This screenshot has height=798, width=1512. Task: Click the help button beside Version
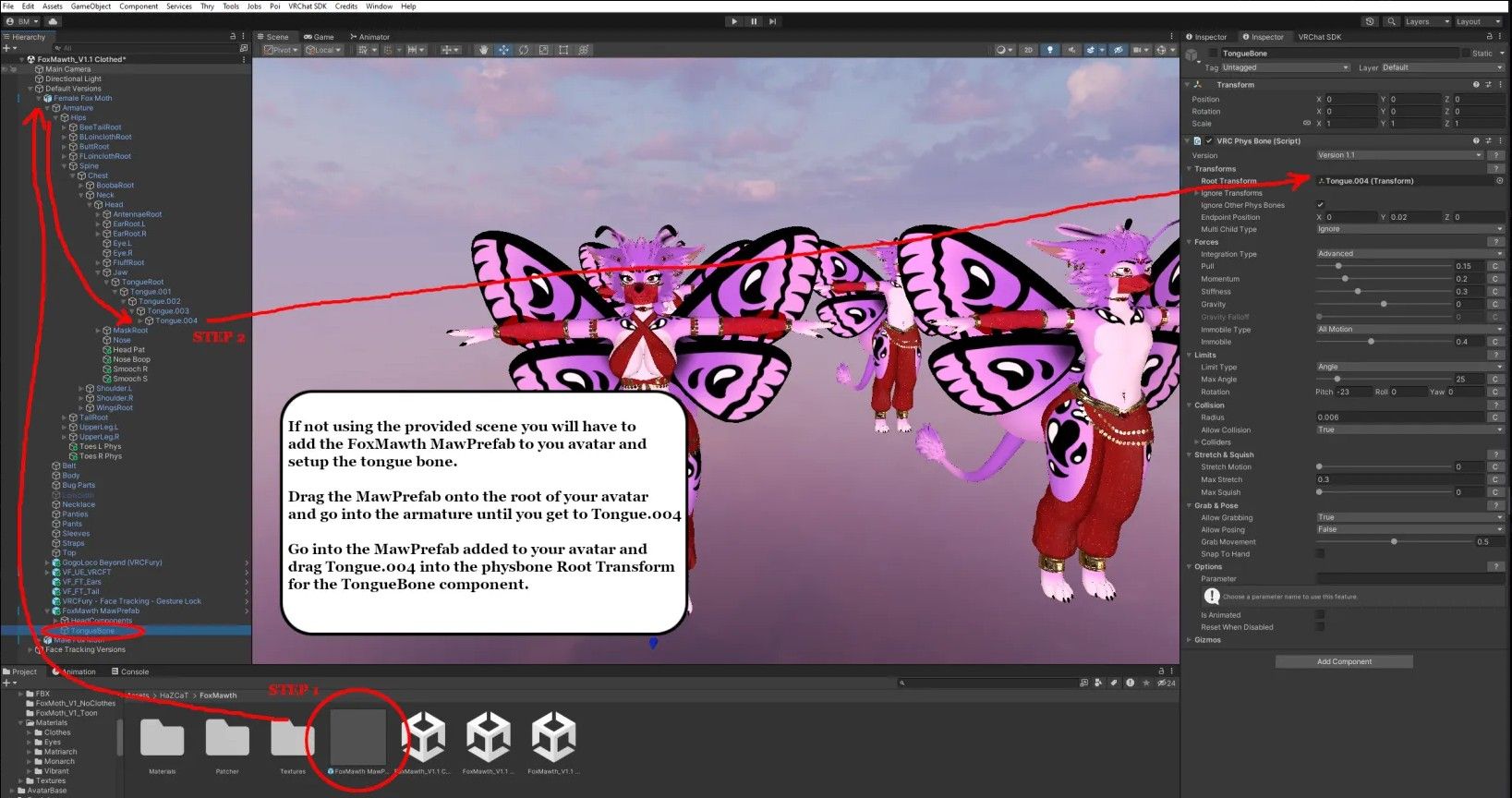coord(1494,155)
